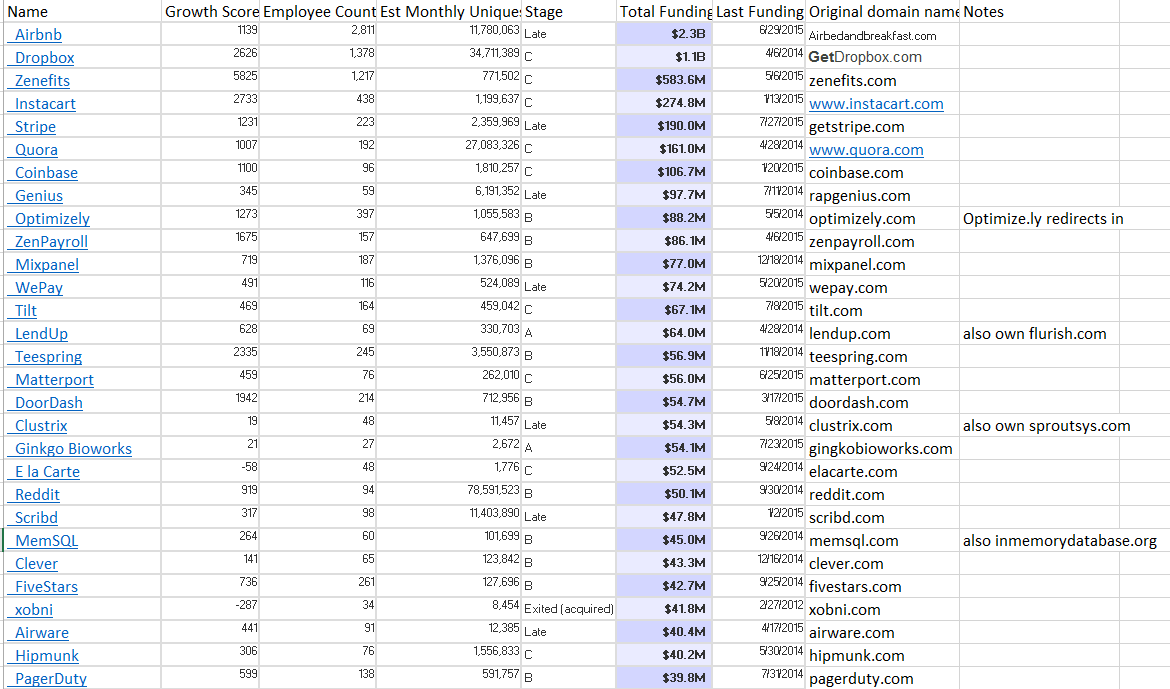The width and height of the screenshot is (1170, 689).
Task: Click the LendUp name link
Action: pyautogui.click(x=41, y=334)
